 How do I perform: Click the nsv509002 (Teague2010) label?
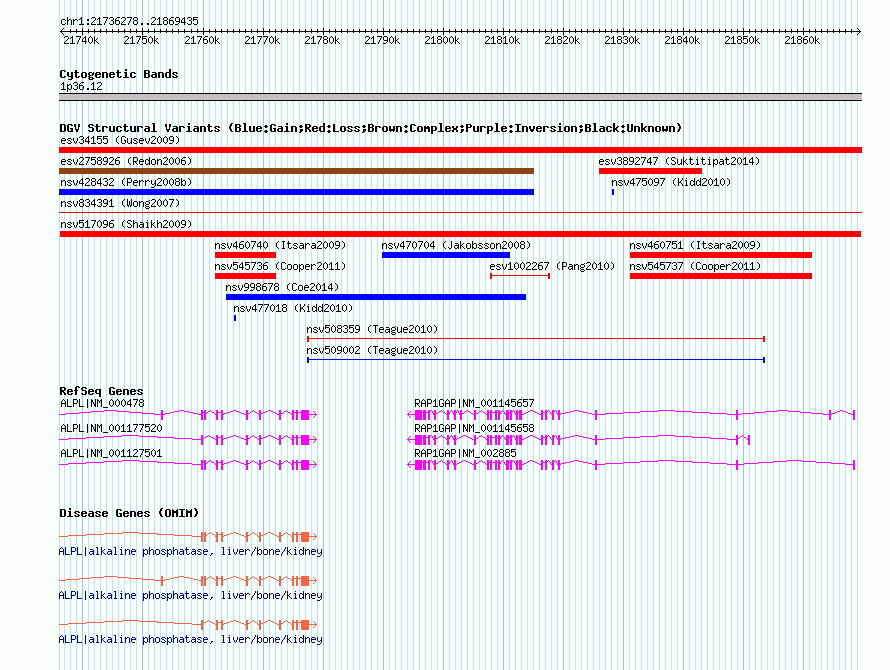click(x=372, y=350)
